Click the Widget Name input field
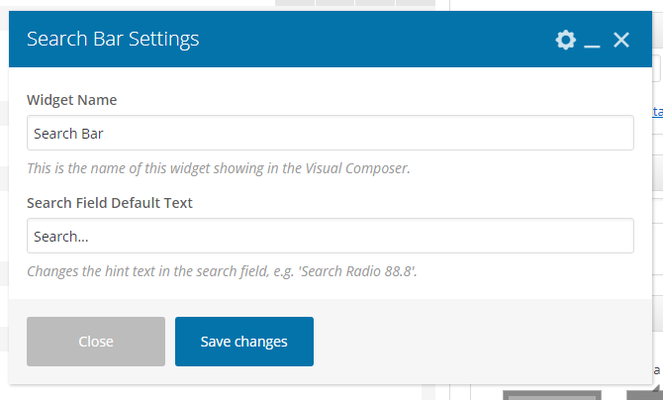The image size is (663, 400). click(330, 133)
